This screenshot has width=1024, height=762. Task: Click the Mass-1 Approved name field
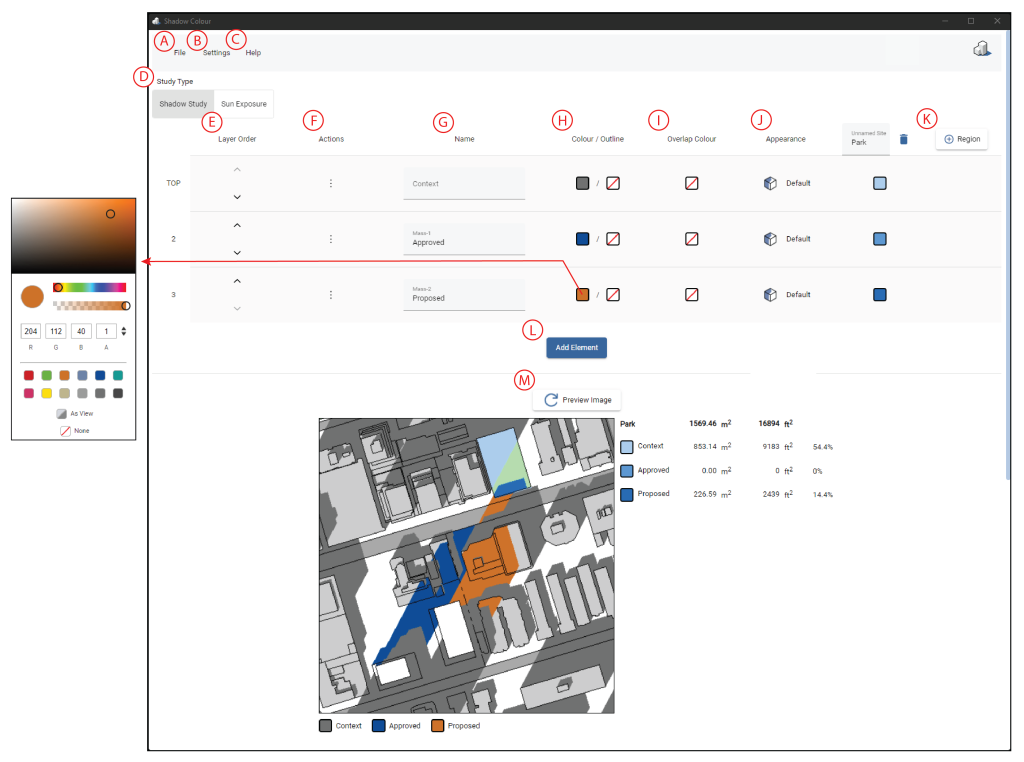pos(464,241)
